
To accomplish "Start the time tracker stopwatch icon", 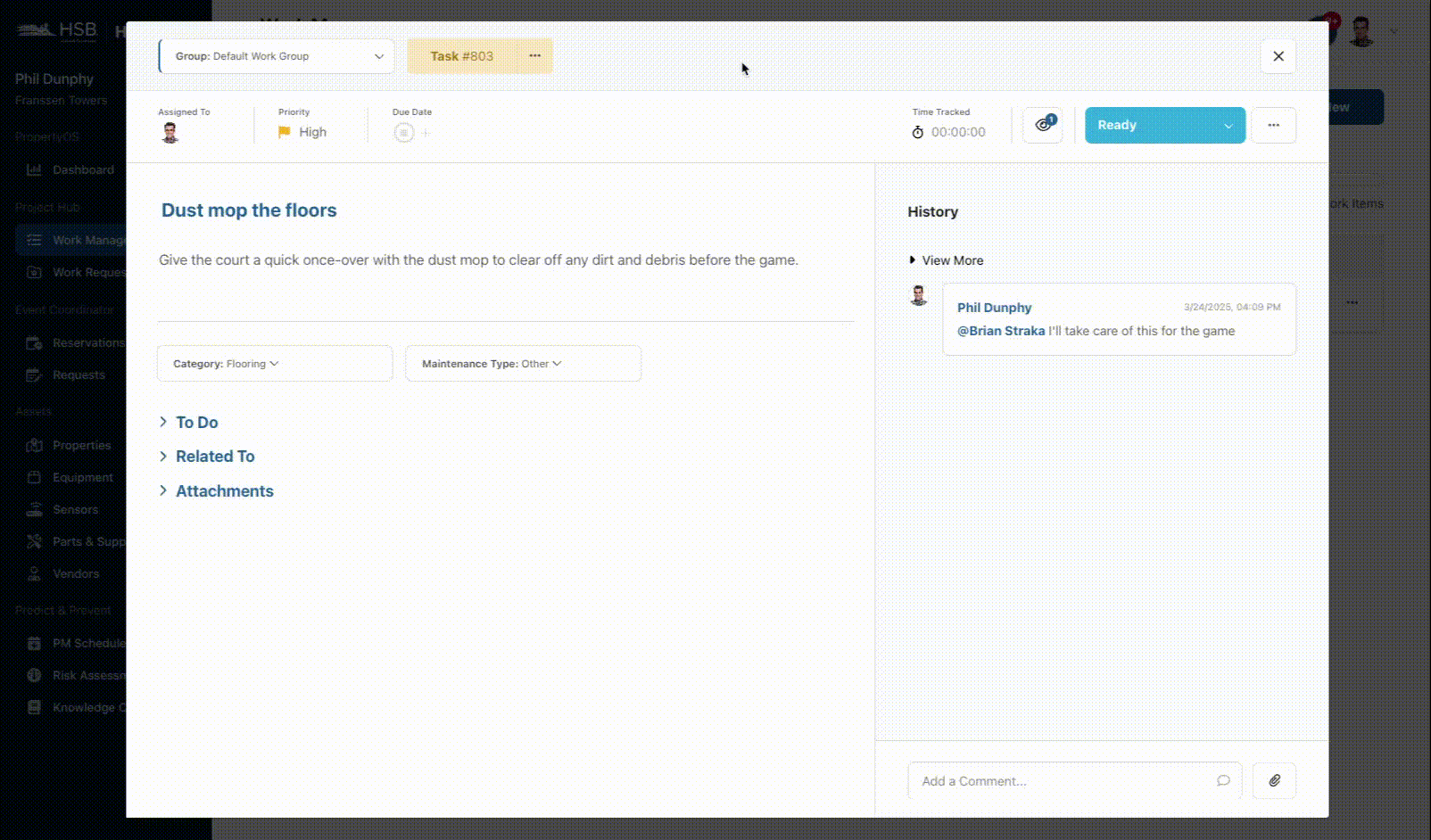I will 917,132.
